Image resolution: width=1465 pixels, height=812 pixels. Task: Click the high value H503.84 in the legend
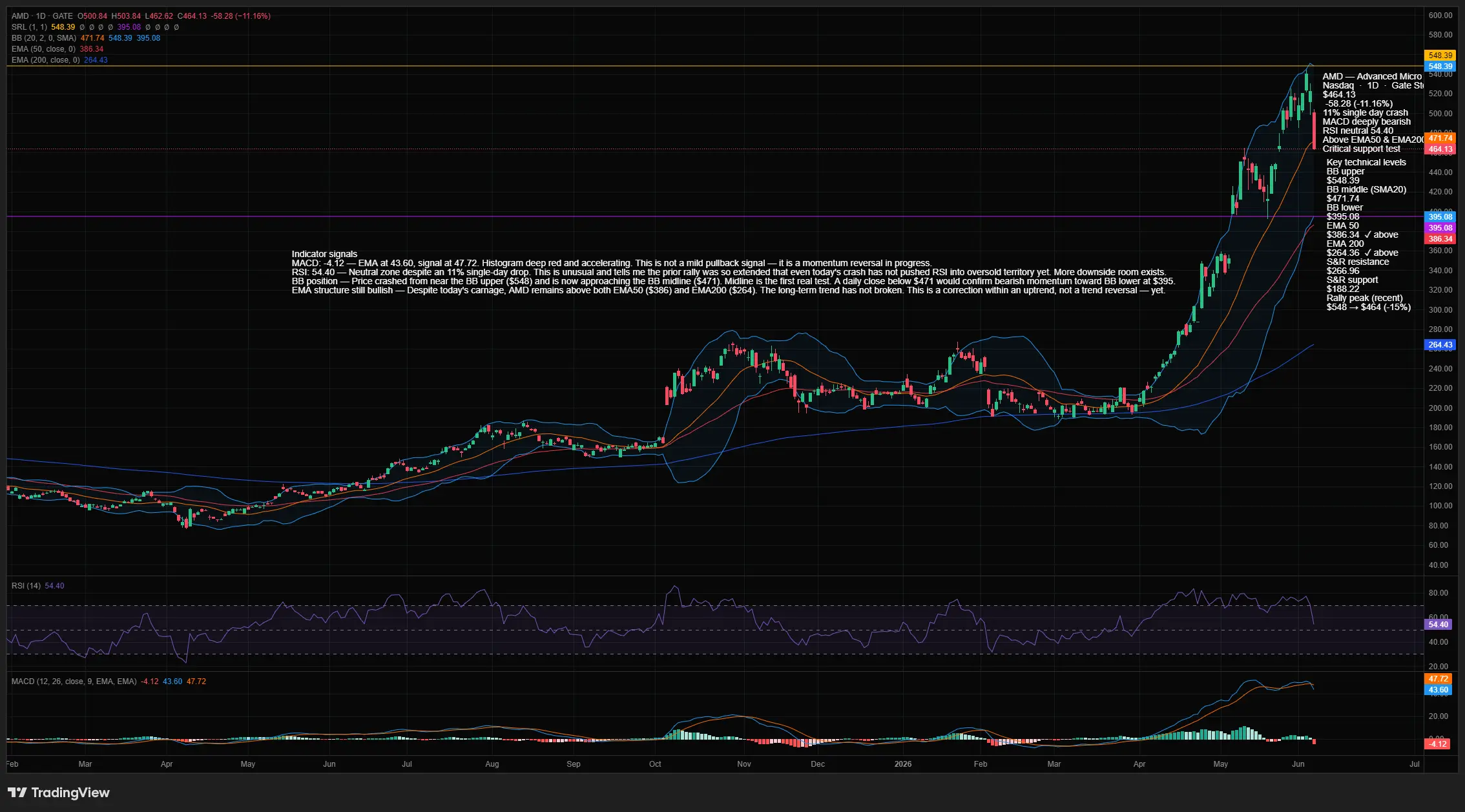coord(126,16)
